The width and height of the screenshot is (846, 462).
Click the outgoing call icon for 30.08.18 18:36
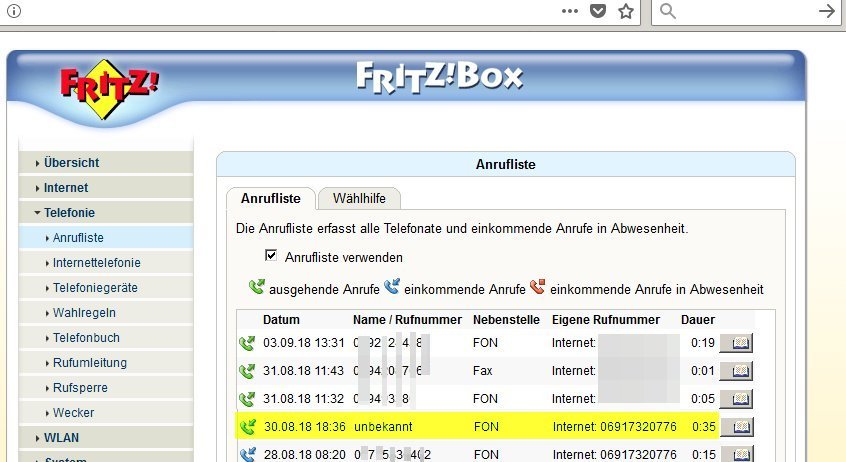(248, 427)
